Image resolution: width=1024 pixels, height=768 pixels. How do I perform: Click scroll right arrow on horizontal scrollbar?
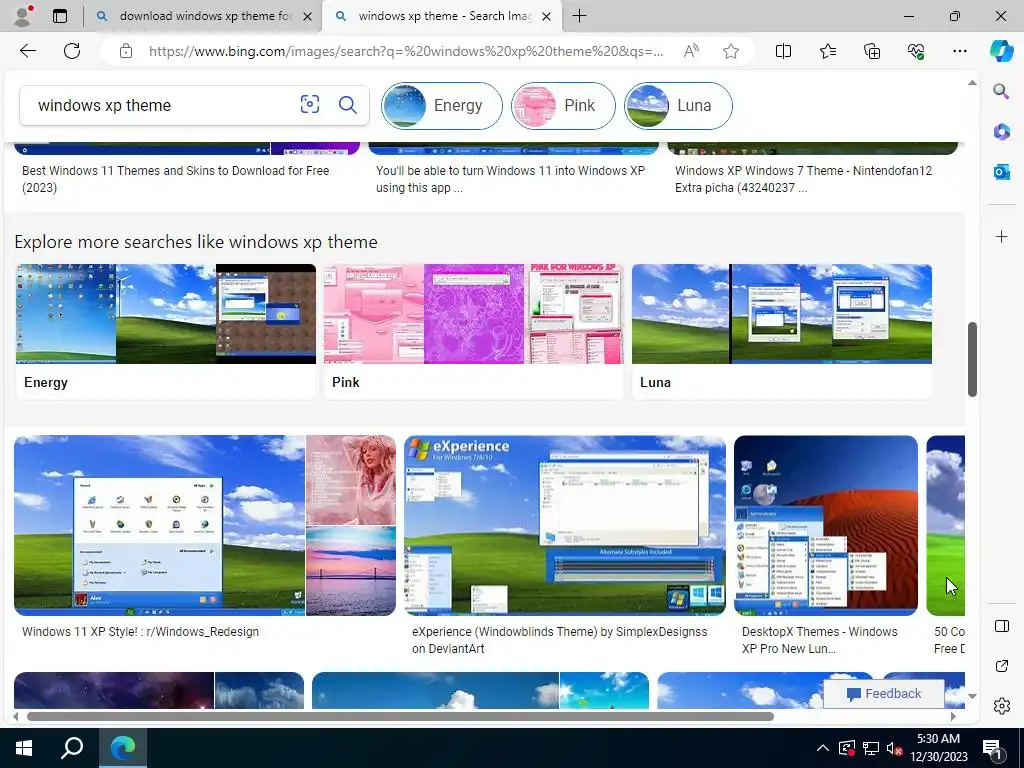953,716
